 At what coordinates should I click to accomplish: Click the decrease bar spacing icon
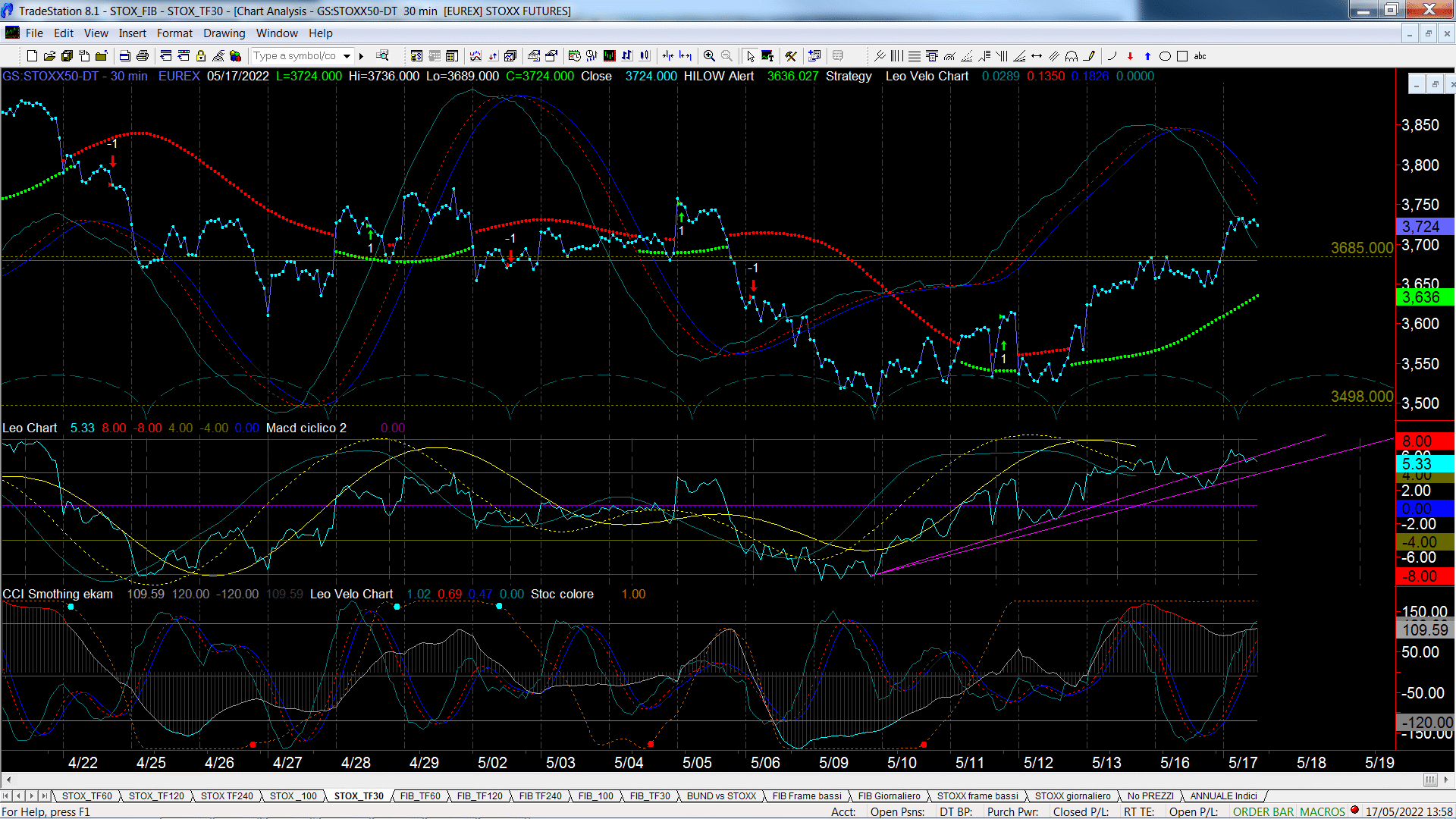(668, 56)
